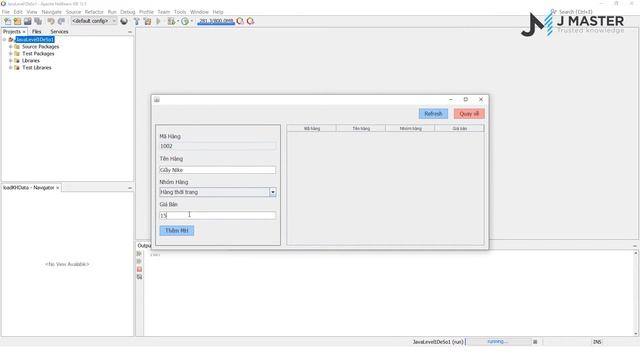This screenshot has height=360, width=640.
Task: Click the Redo toolbar icon
Action: point(61,21)
